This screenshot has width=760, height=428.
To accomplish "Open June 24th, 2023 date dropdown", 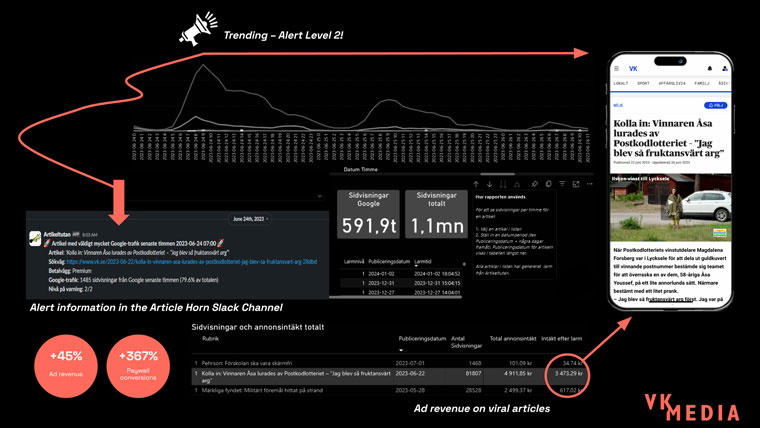I will (250, 219).
